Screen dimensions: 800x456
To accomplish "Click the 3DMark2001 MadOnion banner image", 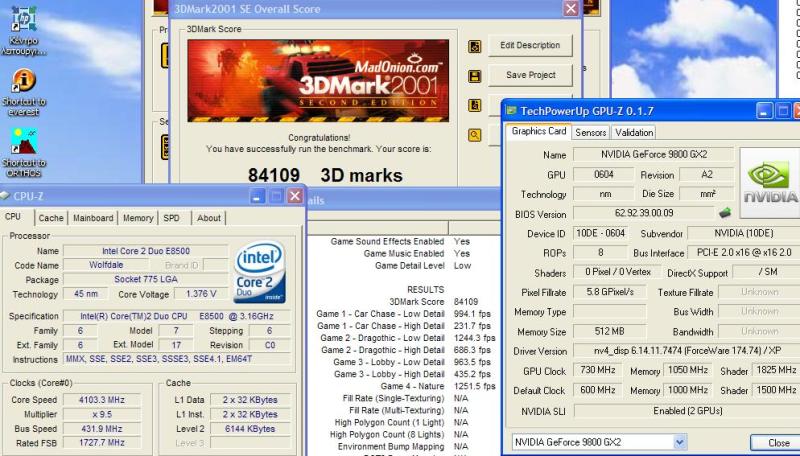I will 318,81.
